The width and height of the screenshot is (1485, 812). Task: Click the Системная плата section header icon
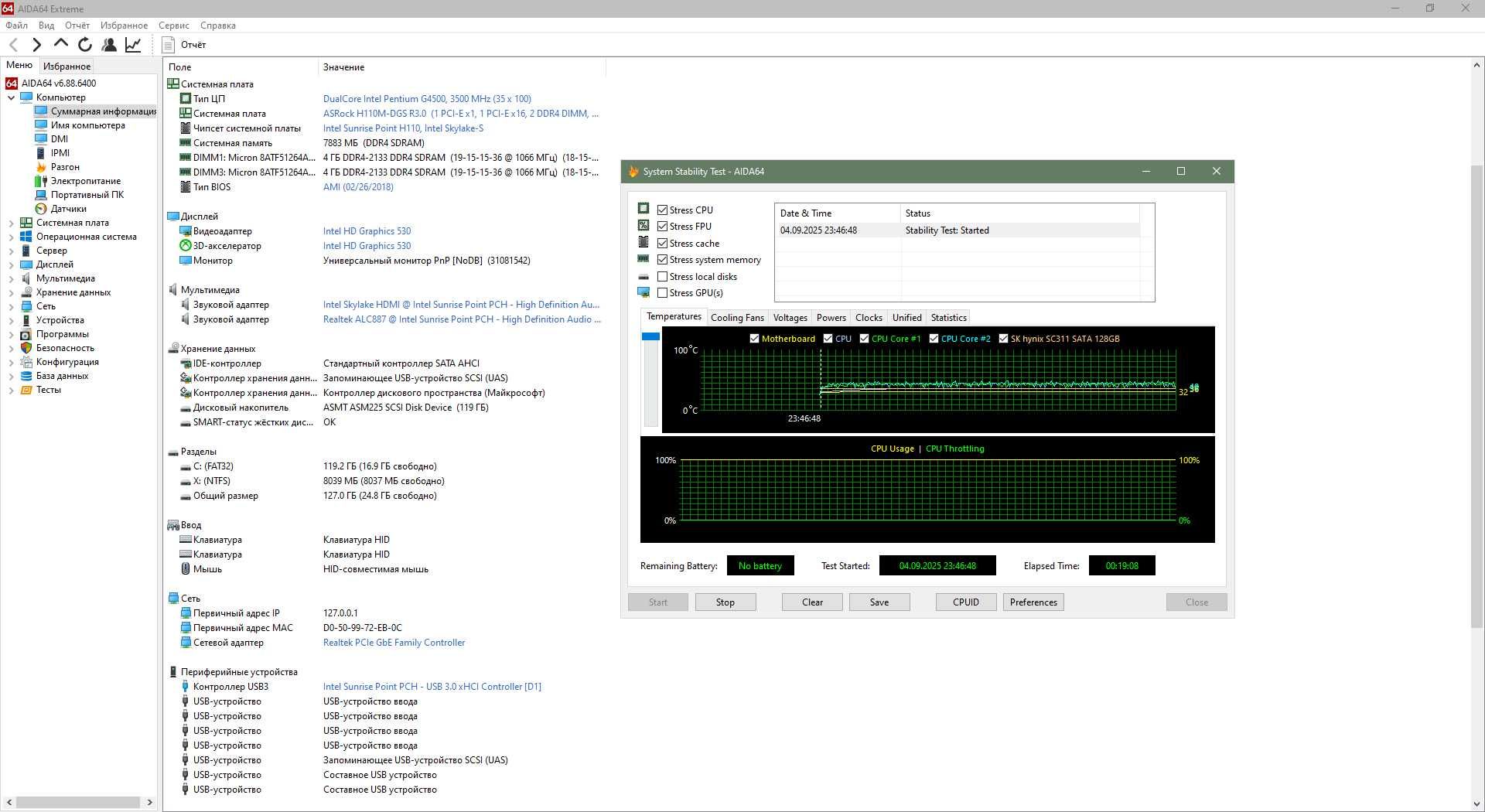173,84
